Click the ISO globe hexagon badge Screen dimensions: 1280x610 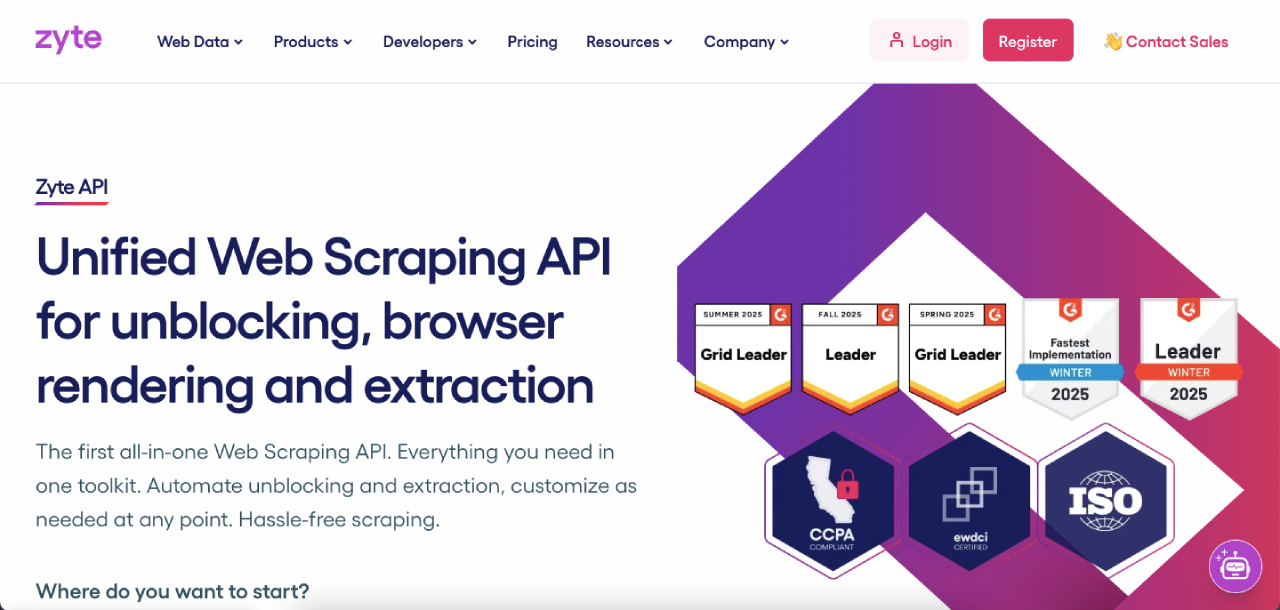pyautogui.click(x=1104, y=499)
